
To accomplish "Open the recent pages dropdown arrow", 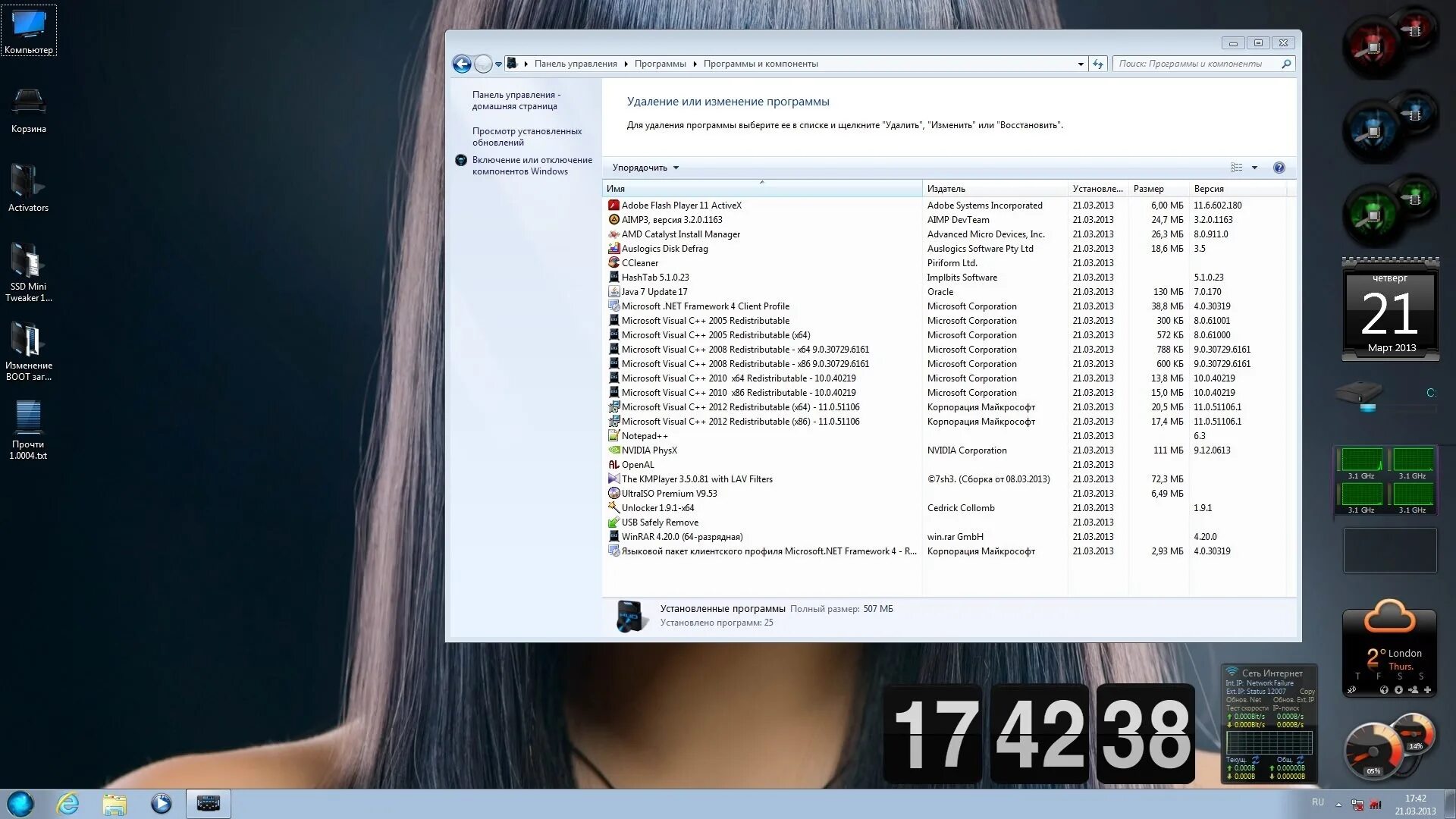I will click(498, 64).
